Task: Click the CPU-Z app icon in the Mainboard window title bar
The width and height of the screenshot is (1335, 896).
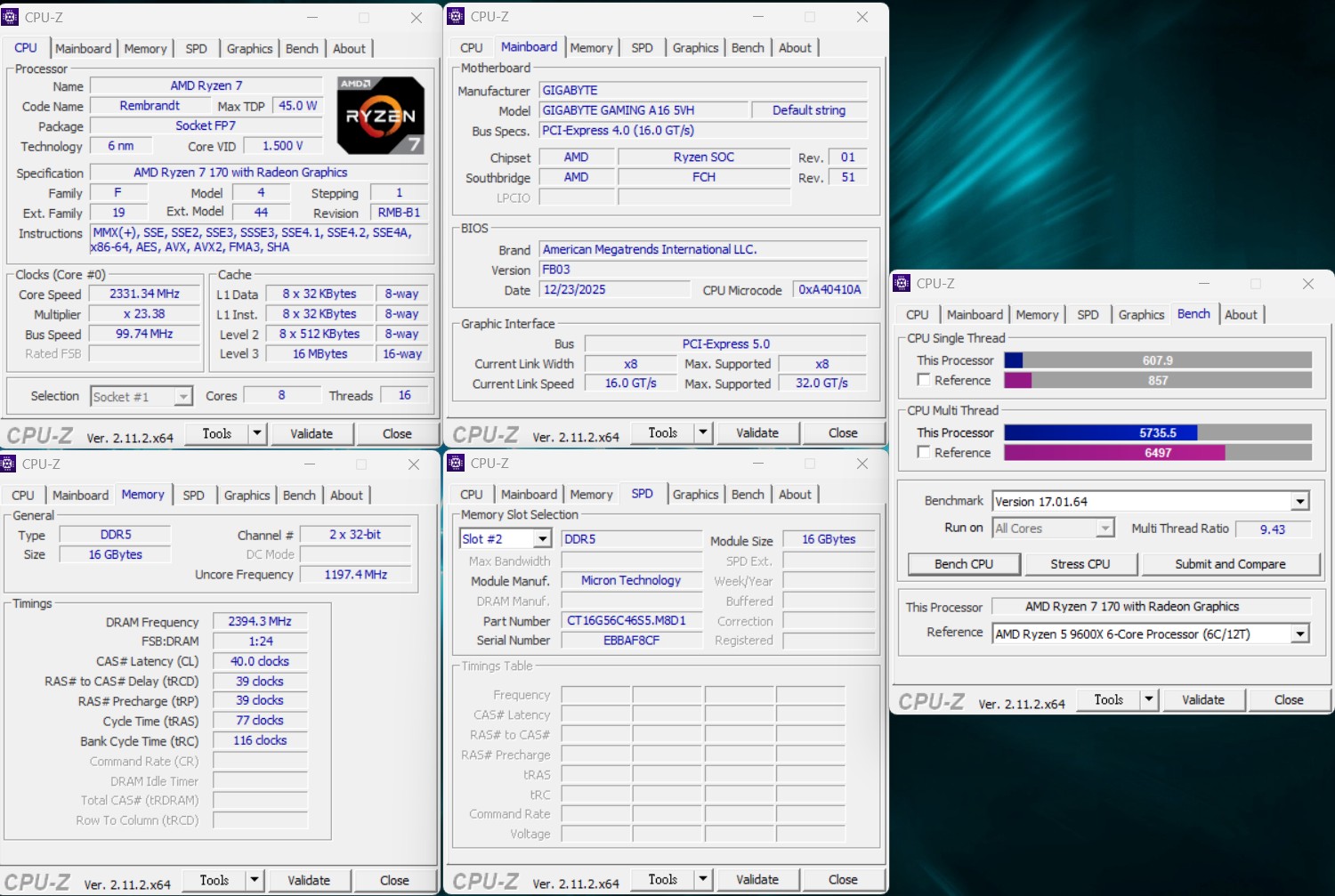Action: [x=456, y=17]
